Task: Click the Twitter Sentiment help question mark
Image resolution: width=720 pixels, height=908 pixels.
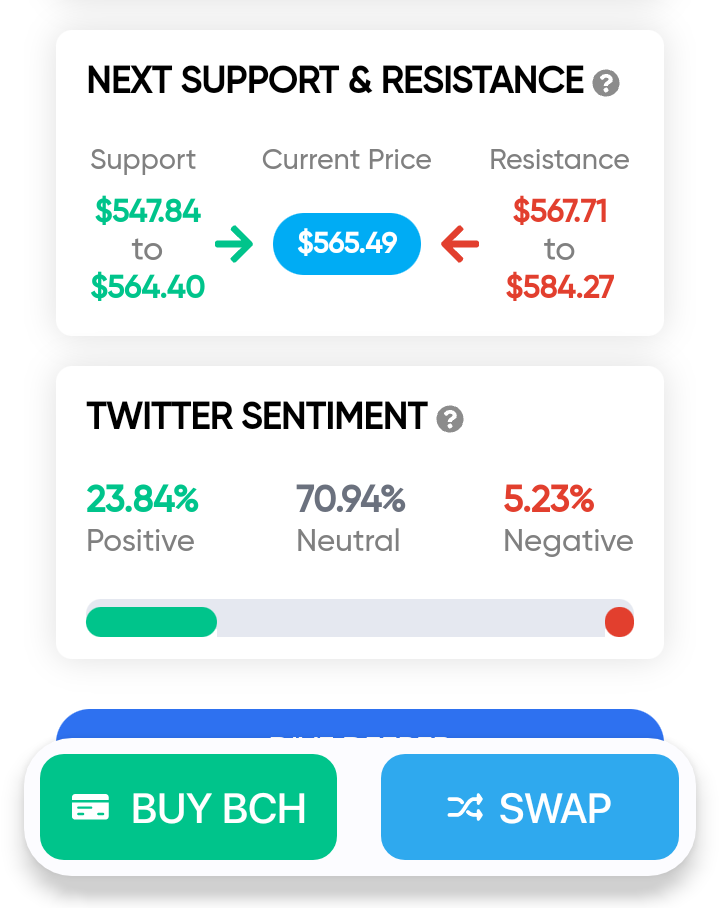Action: pyautogui.click(x=450, y=419)
